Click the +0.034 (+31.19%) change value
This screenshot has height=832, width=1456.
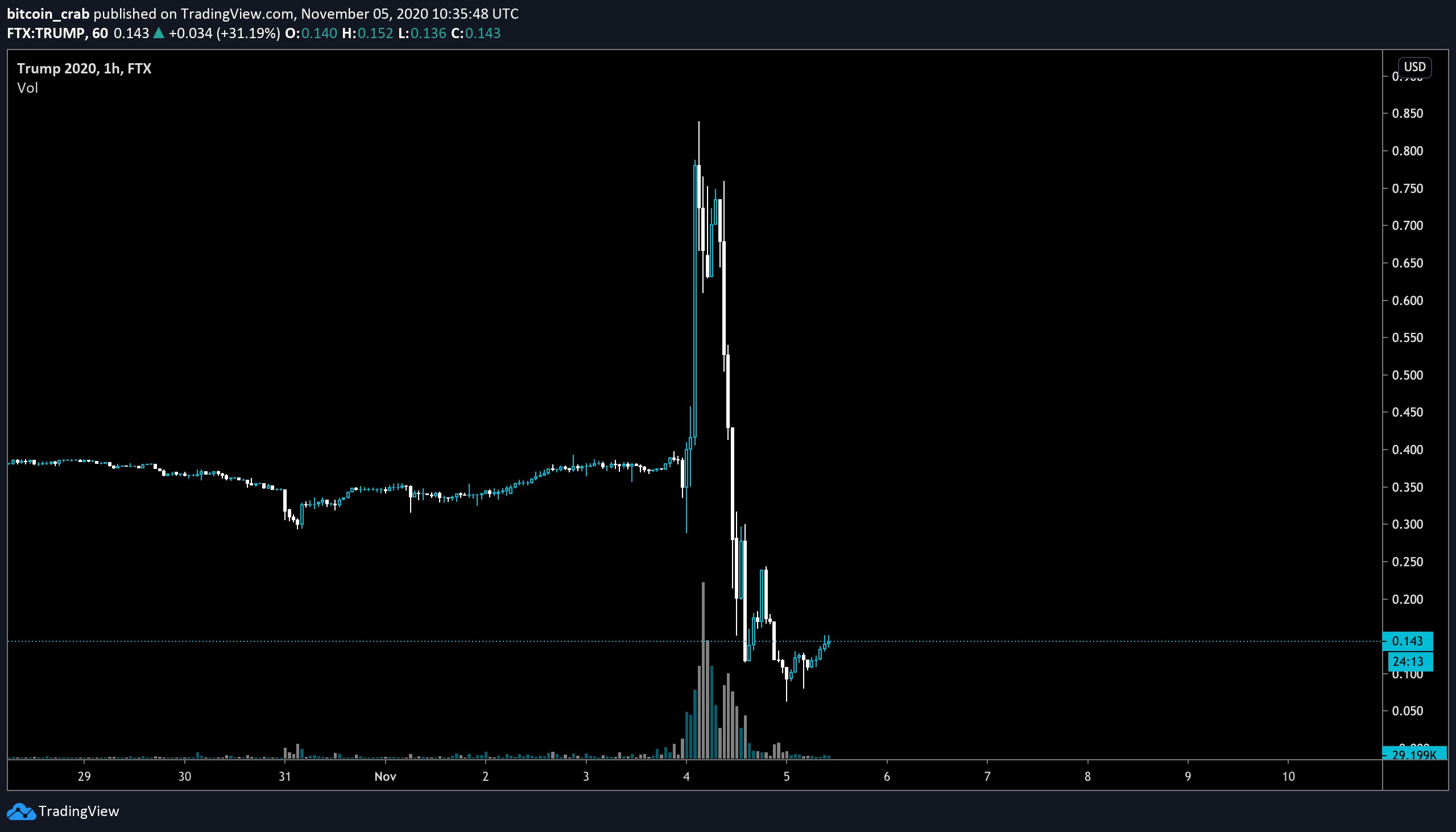(x=225, y=33)
